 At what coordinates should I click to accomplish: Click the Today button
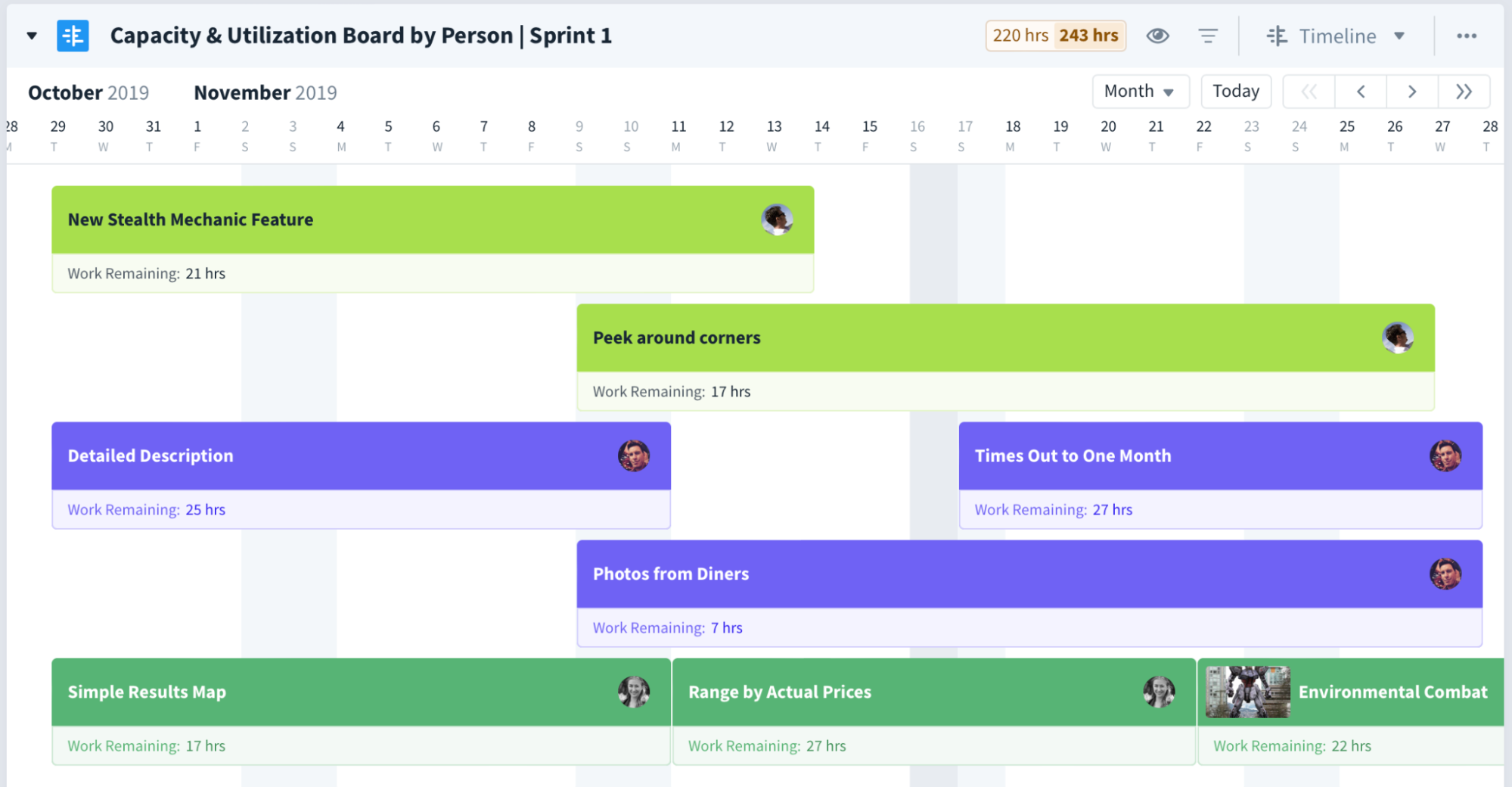tap(1235, 91)
